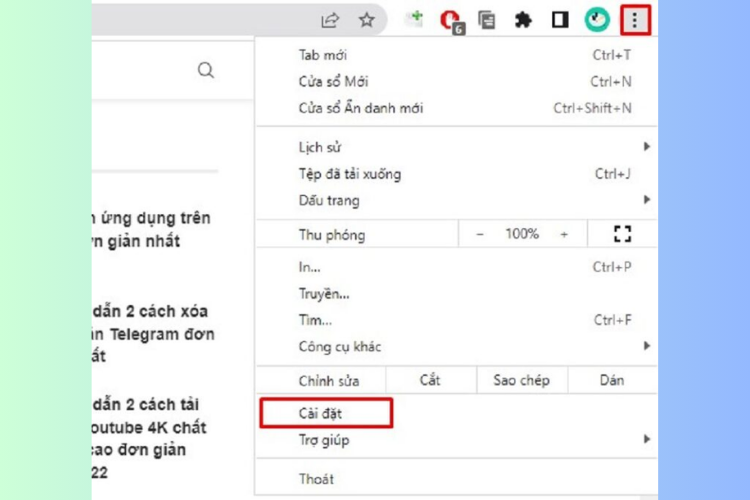Expand the Trợ giúp submenu
This screenshot has width=750, height=500.
[x=456, y=440]
